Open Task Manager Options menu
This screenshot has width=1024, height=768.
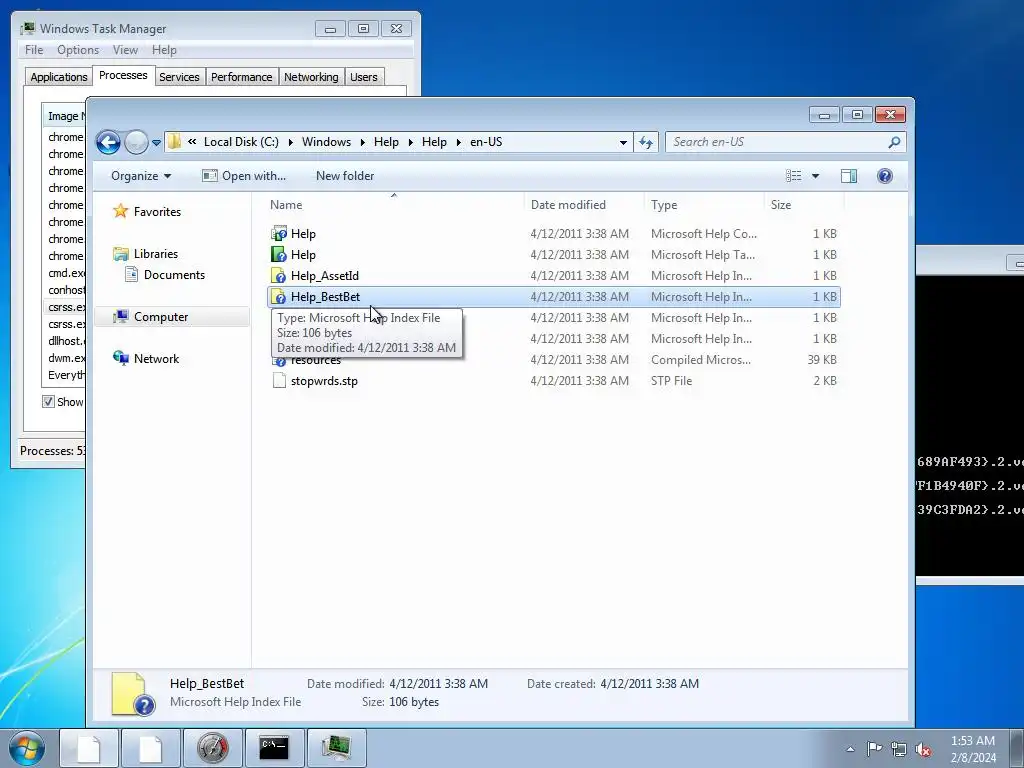(78, 50)
